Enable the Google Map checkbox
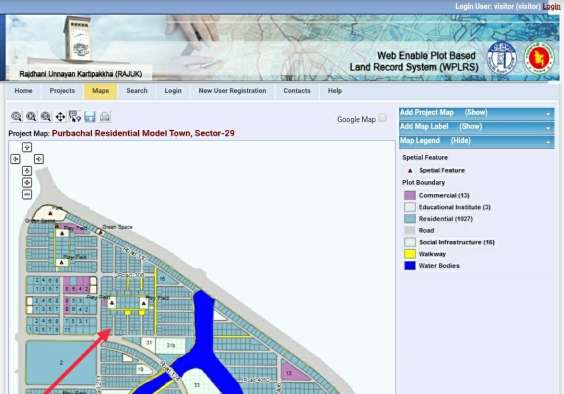The height and width of the screenshot is (394, 564). coord(383,118)
